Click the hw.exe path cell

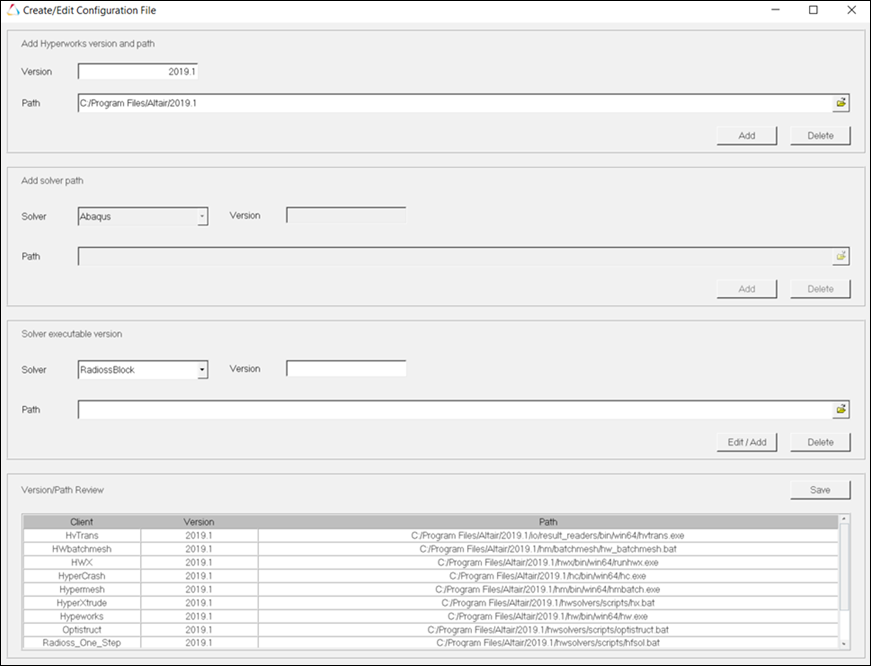point(548,616)
